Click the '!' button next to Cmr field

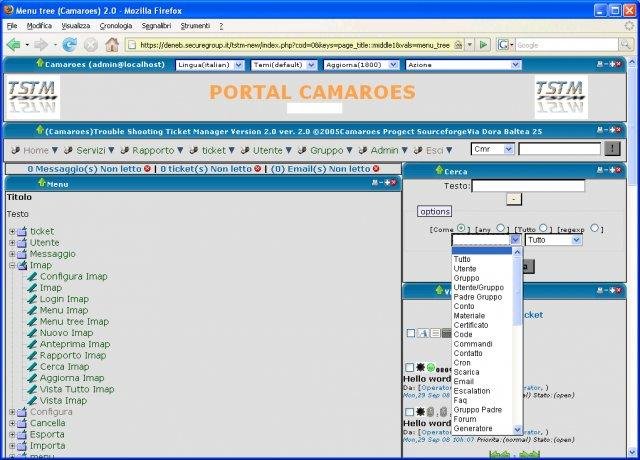(612, 149)
